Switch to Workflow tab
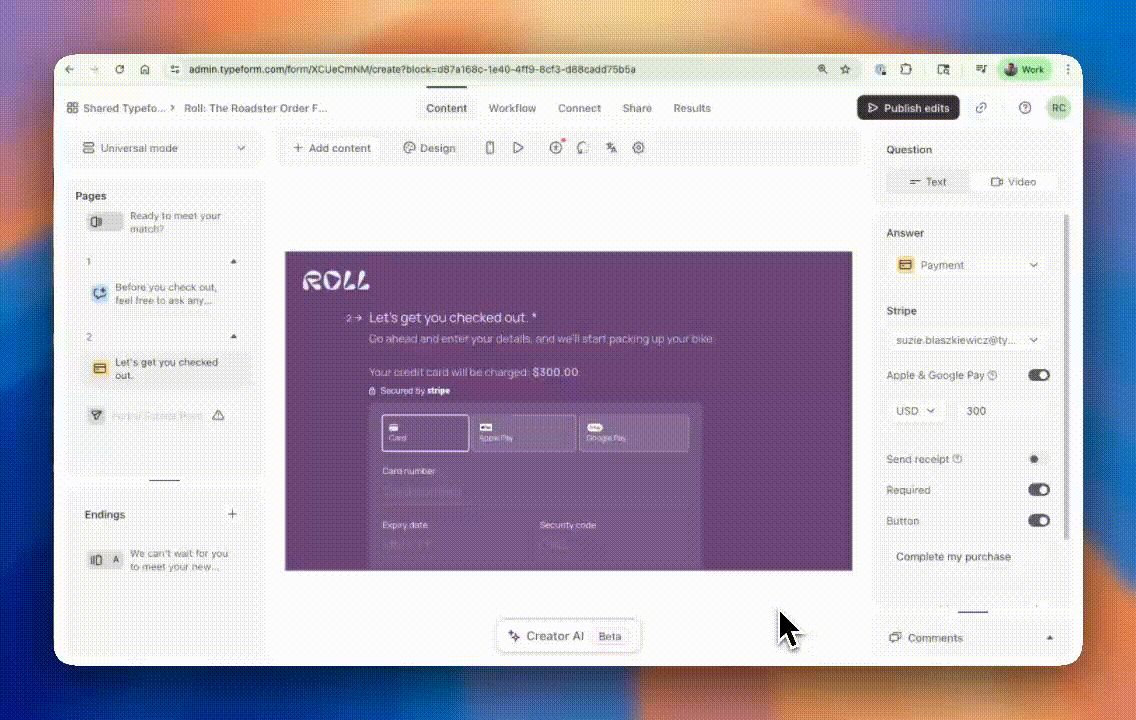The image size is (1136, 720). 512,108
